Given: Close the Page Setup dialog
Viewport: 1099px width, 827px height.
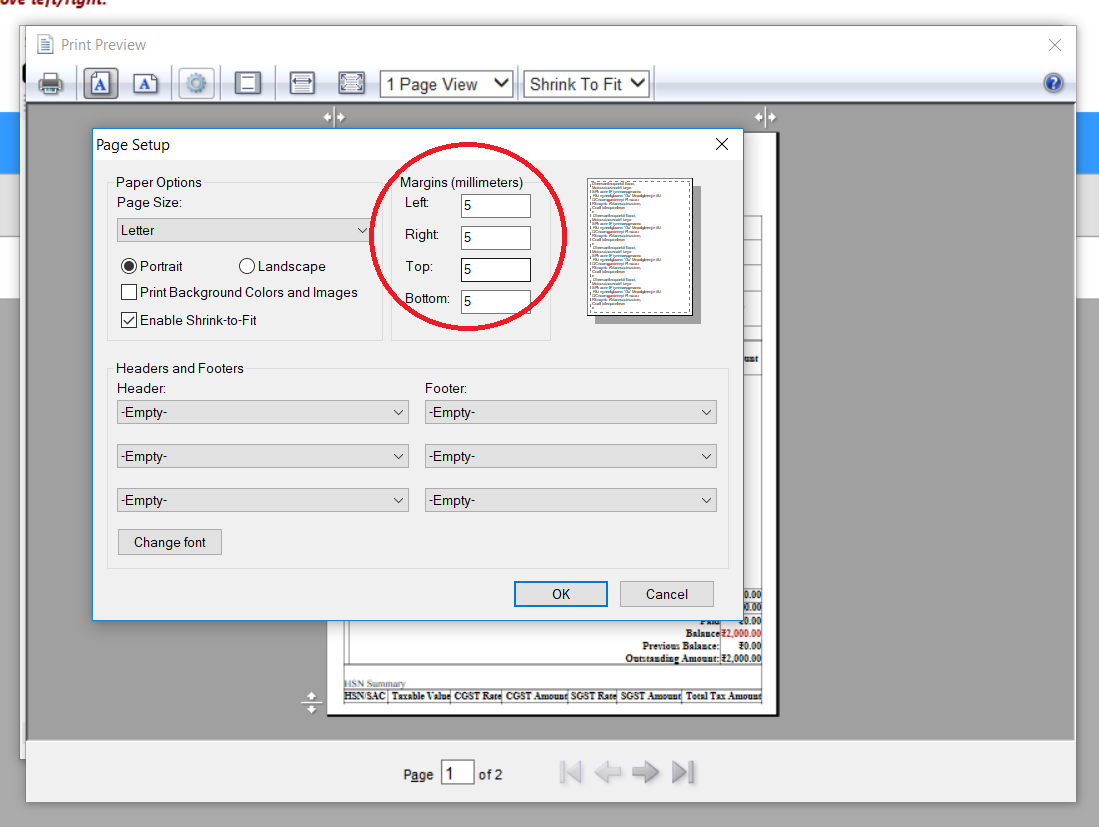Looking at the screenshot, I should [722, 144].
